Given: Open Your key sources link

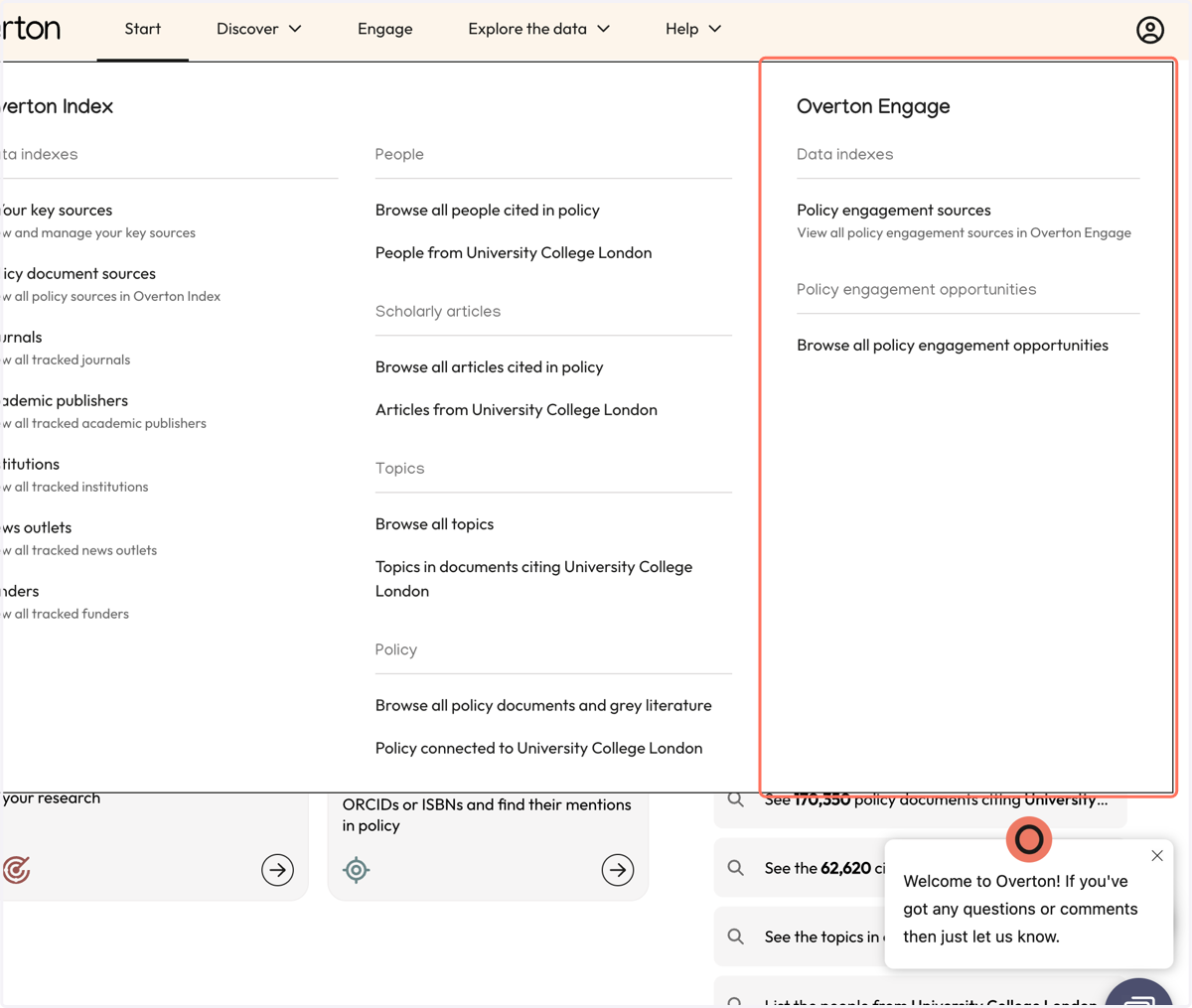Looking at the screenshot, I should 56,210.
